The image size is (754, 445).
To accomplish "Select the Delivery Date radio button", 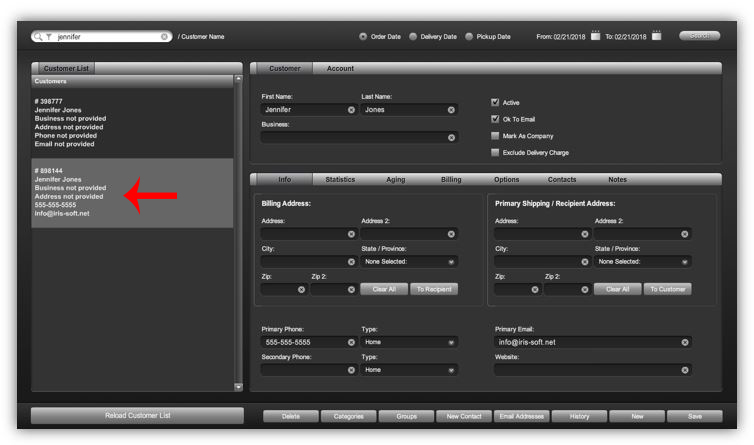I will pos(413,37).
